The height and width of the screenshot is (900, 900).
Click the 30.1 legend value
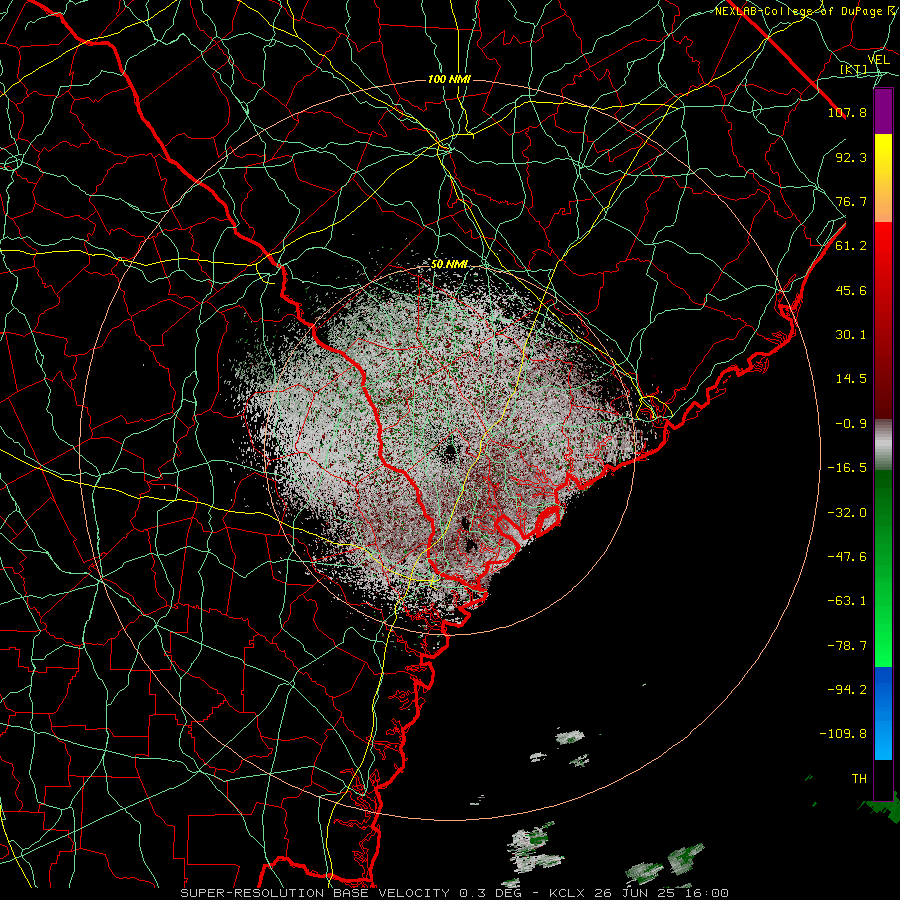pyautogui.click(x=851, y=335)
